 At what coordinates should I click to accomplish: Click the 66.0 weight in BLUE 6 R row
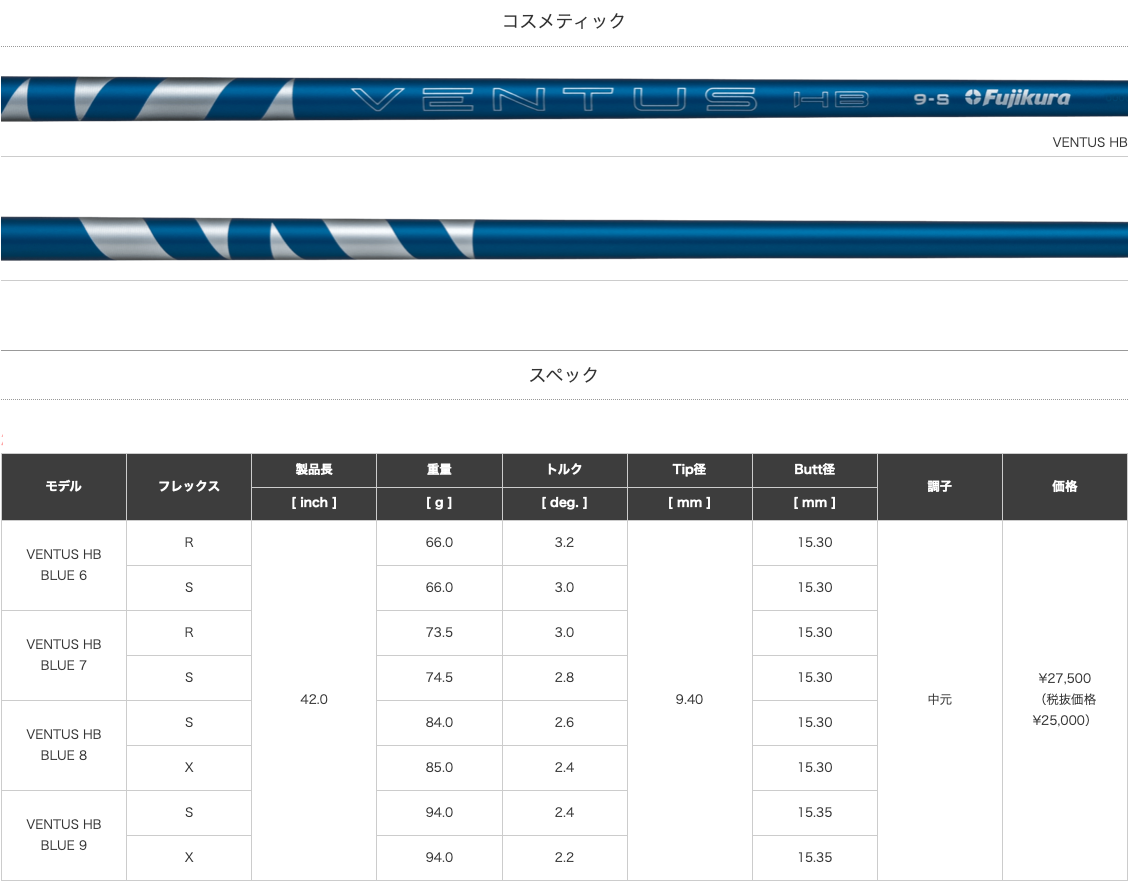pos(439,542)
